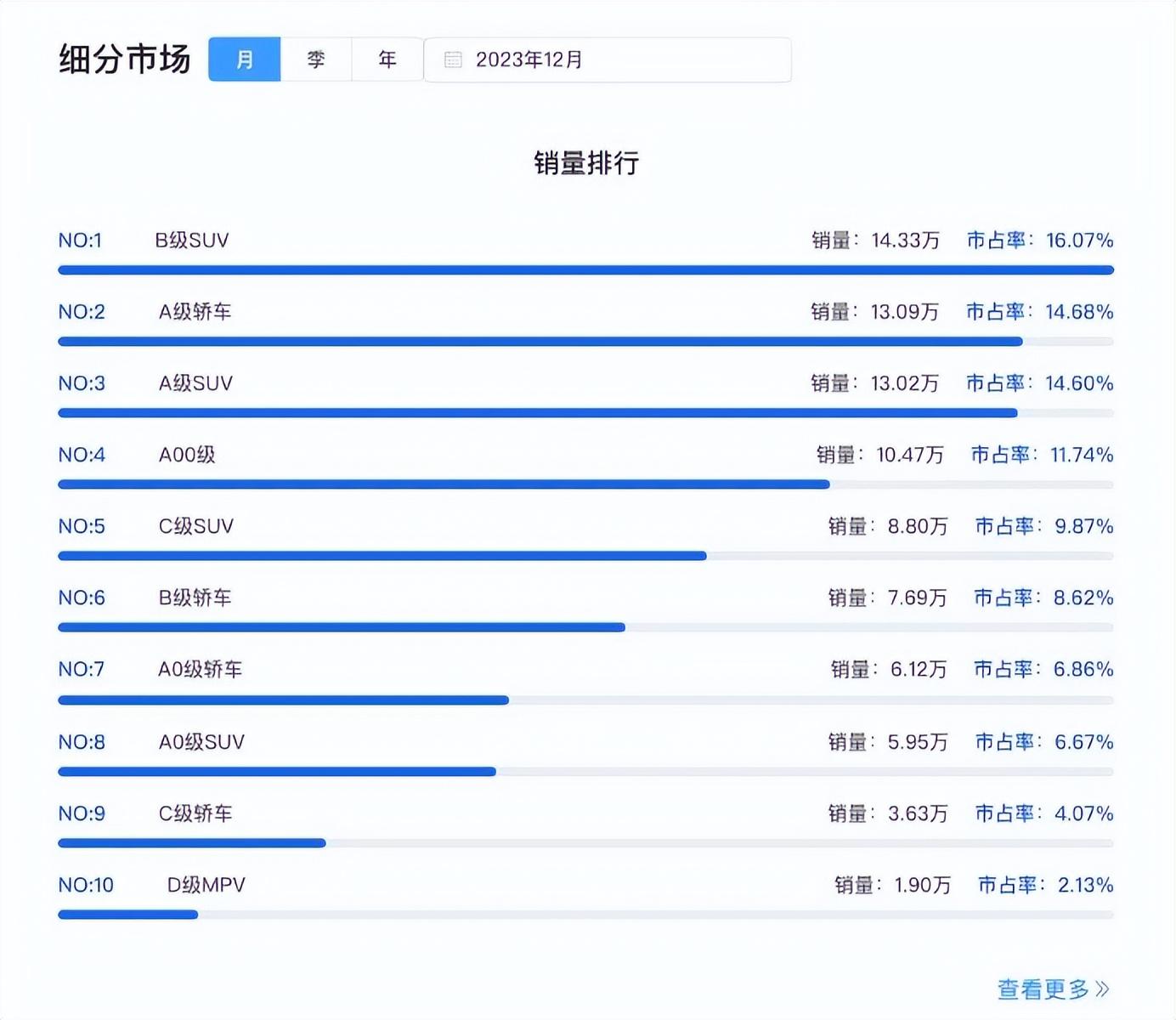Click the C级轿车 segment label
This screenshot has height=1020, width=1176.
coord(195,813)
